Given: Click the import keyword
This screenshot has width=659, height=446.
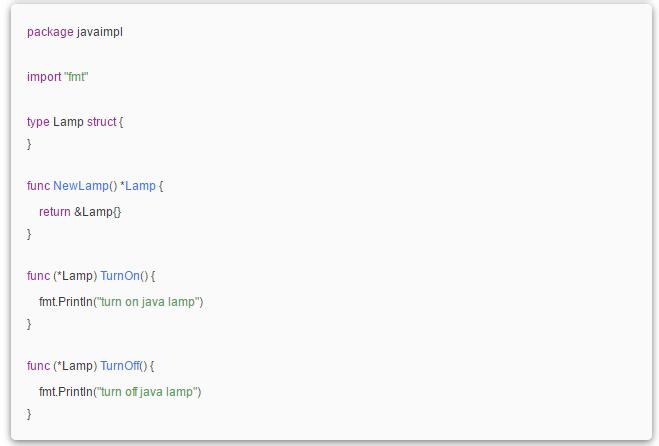Looking at the screenshot, I should click(x=44, y=77).
